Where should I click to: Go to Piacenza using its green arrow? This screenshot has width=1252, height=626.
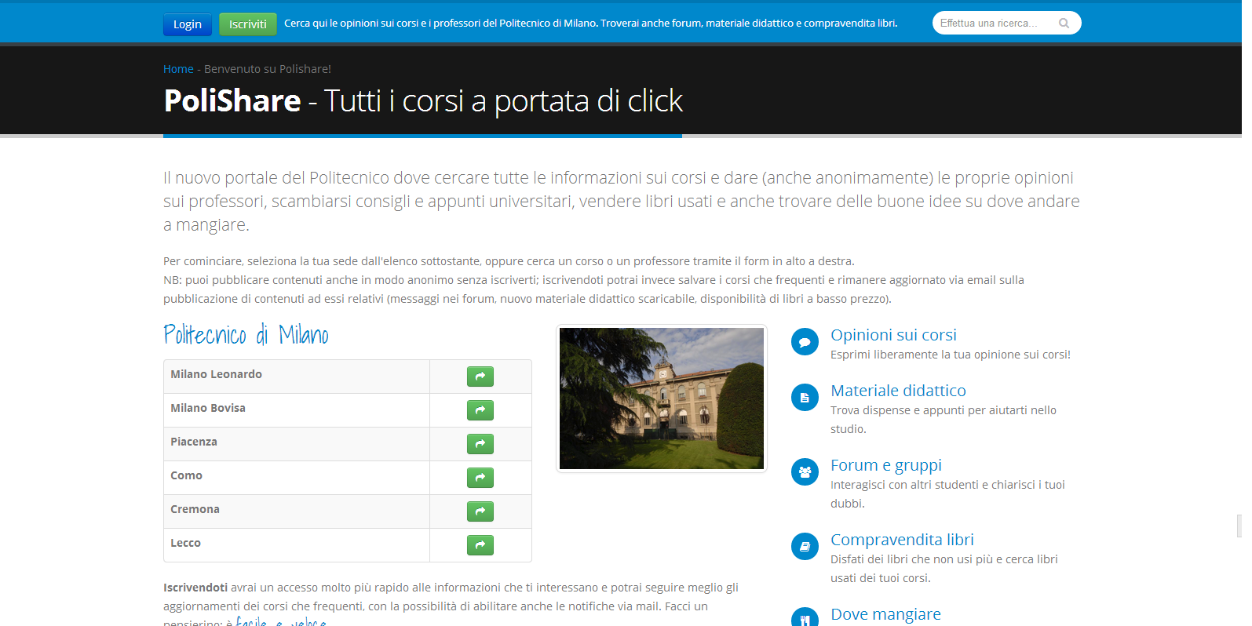click(480, 444)
